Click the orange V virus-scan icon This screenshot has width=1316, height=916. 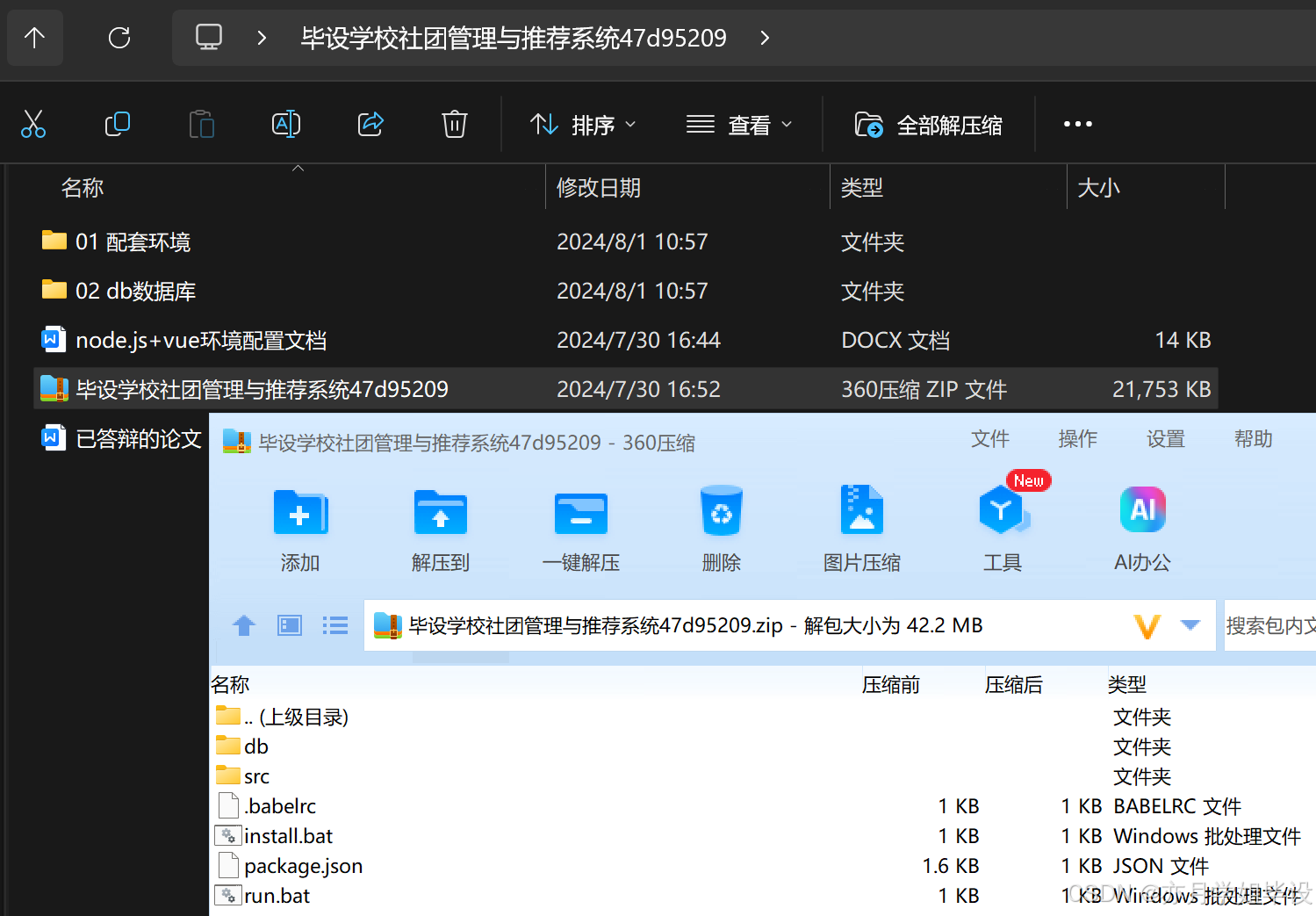point(1147,626)
